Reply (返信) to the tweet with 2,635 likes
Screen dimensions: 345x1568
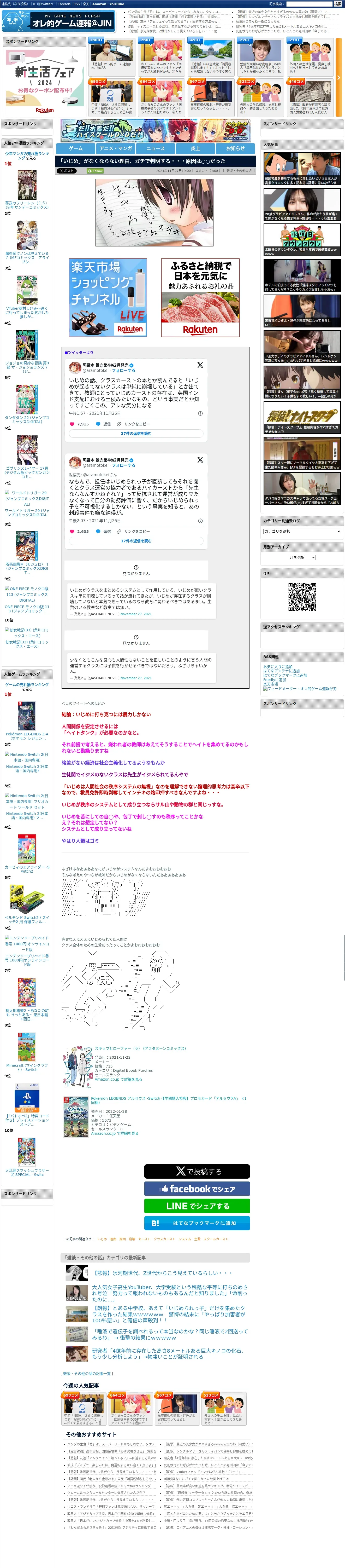[x=104, y=531]
